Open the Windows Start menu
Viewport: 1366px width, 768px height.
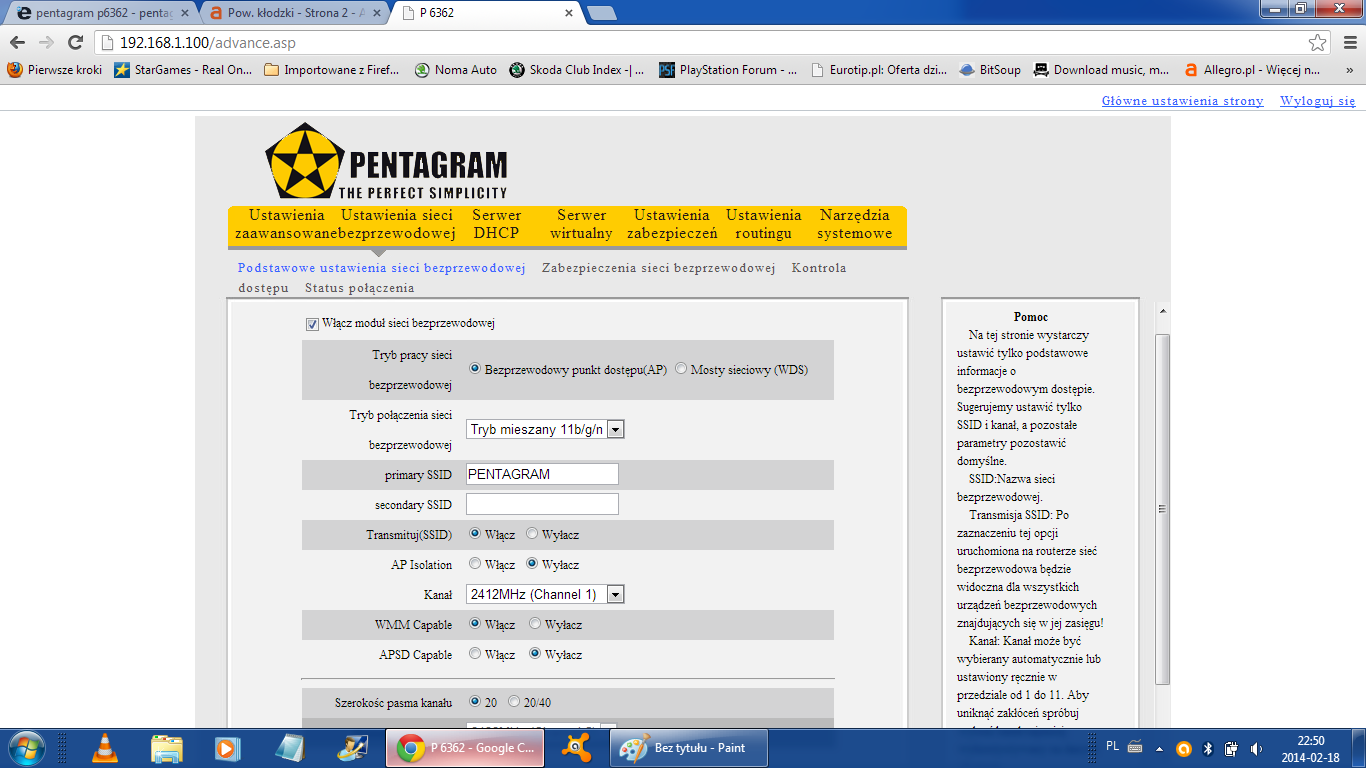tap(25, 748)
